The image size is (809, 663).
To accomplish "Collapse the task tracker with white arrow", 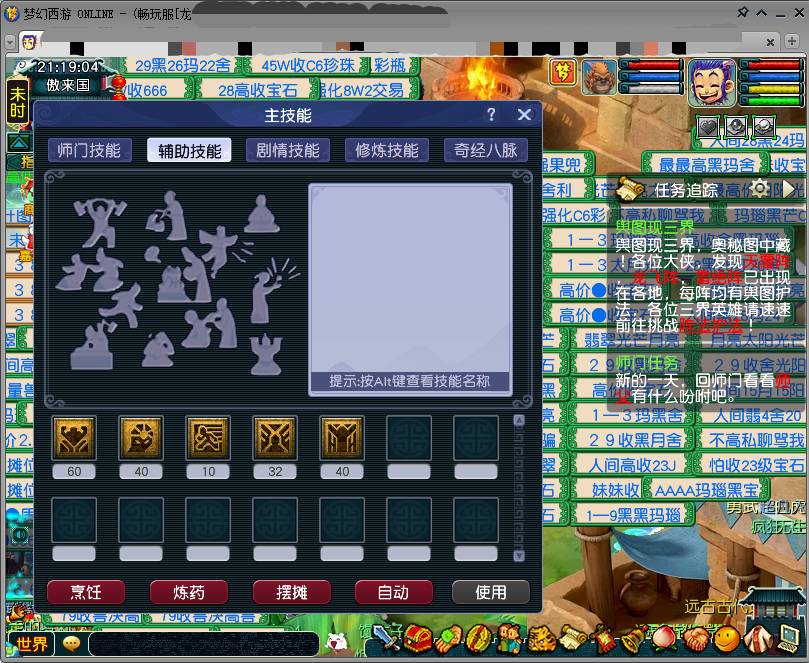I will point(788,189).
